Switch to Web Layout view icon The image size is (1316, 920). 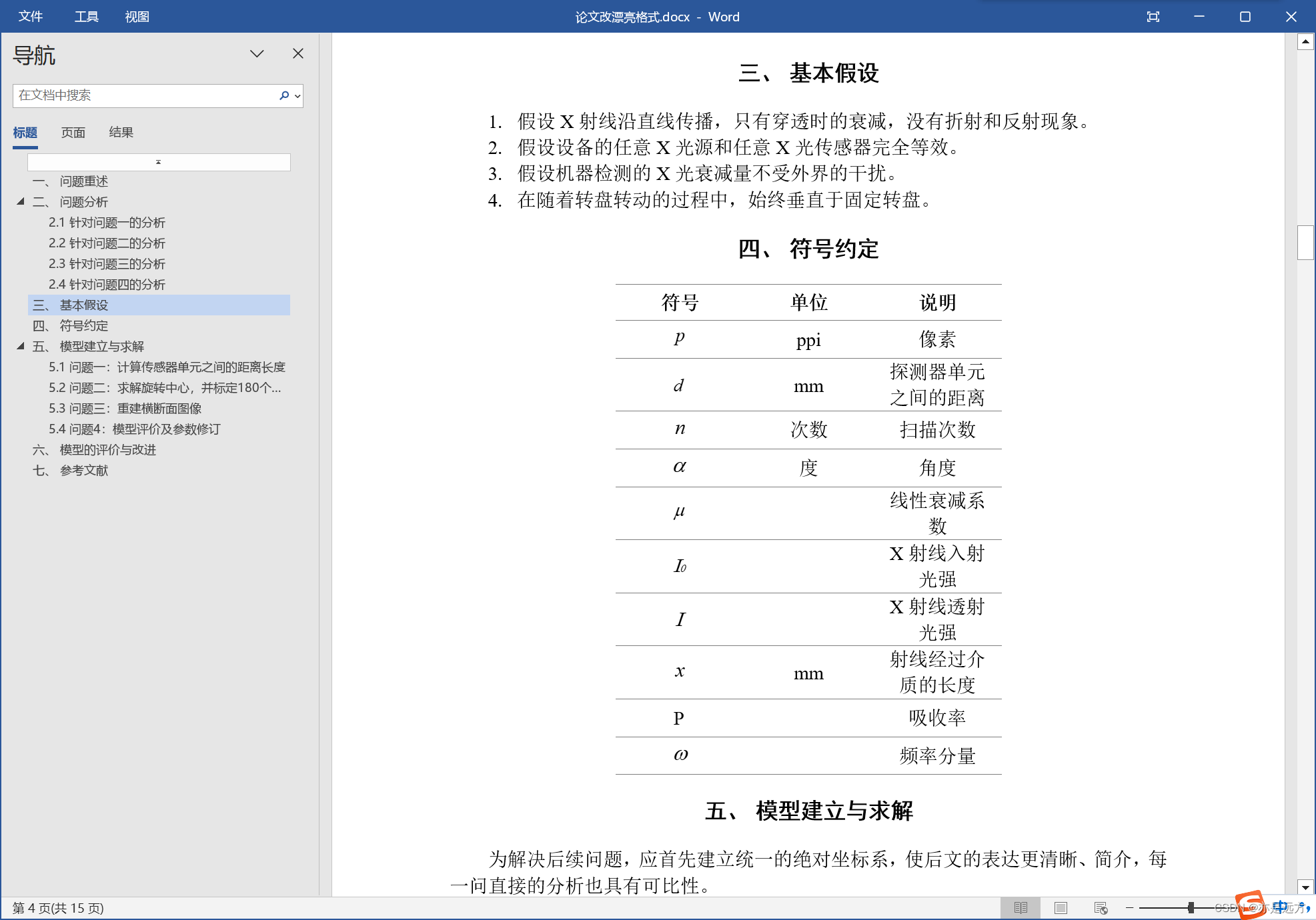click(x=1101, y=908)
